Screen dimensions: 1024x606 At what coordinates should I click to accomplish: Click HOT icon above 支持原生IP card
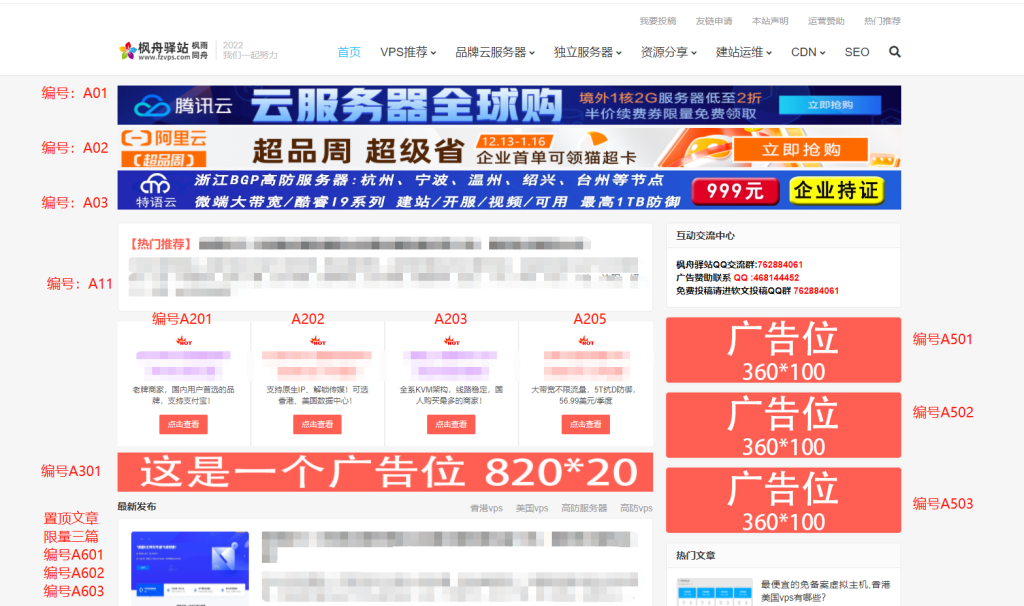(317, 340)
